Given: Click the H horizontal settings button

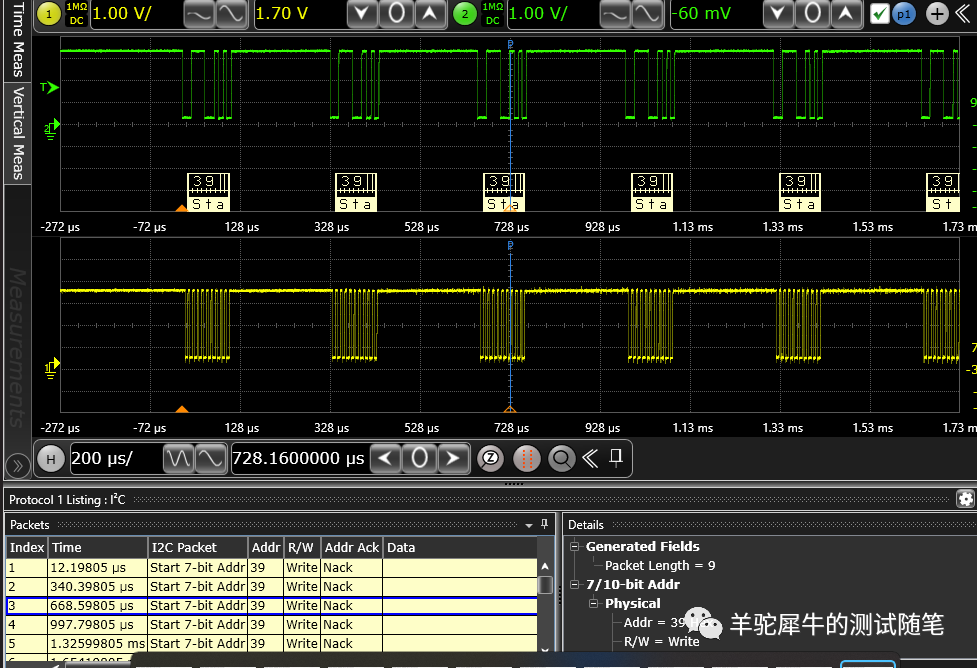Looking at the screenshot, I should (50, 459).
